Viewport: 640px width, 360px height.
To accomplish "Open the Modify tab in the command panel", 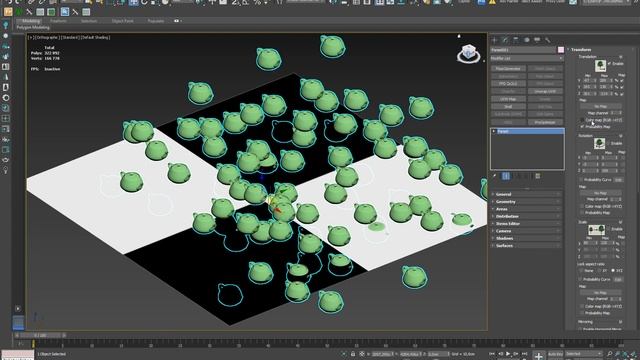I will pyautogui.click(x=505, y=40).
